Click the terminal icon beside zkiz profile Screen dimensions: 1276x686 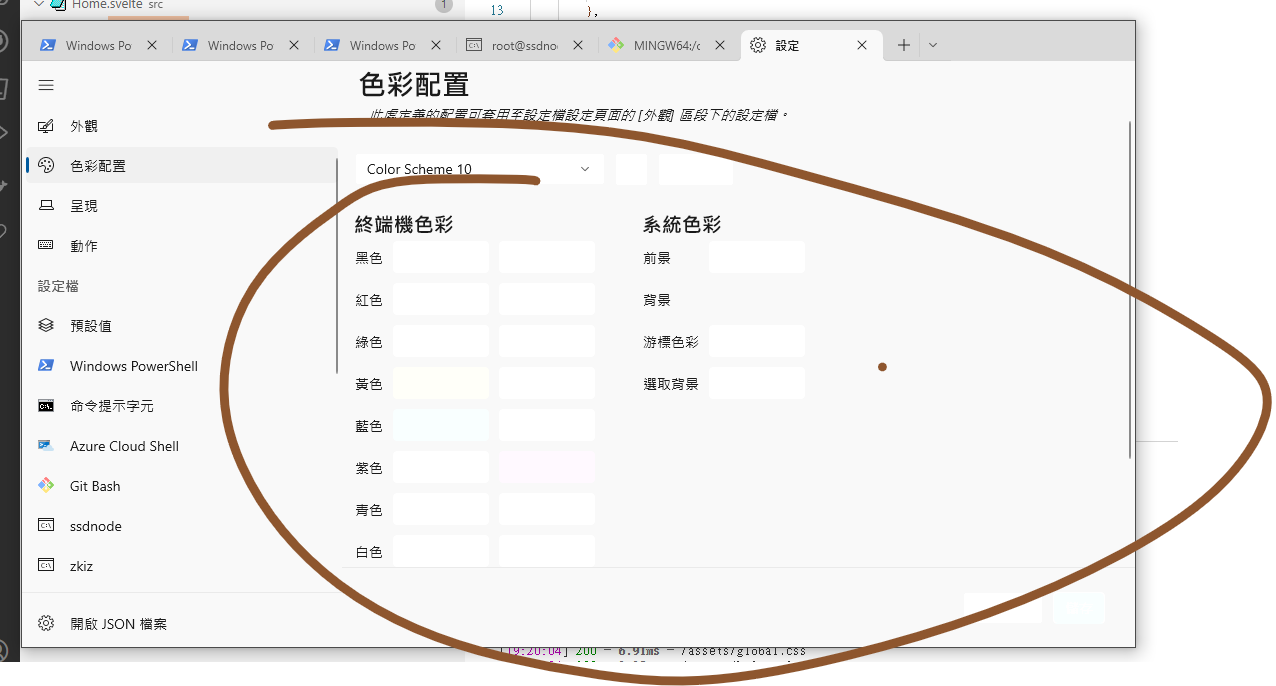coord(46,566)
